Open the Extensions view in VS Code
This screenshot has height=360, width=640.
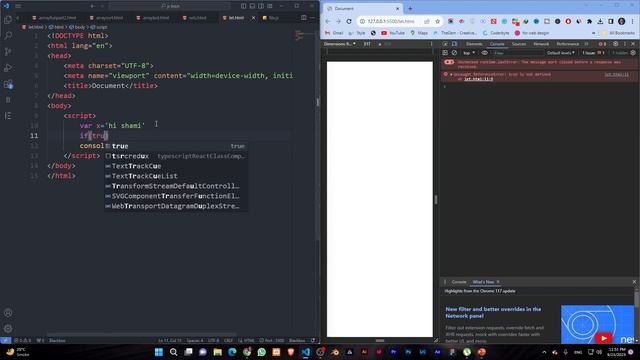coord(8,84)
